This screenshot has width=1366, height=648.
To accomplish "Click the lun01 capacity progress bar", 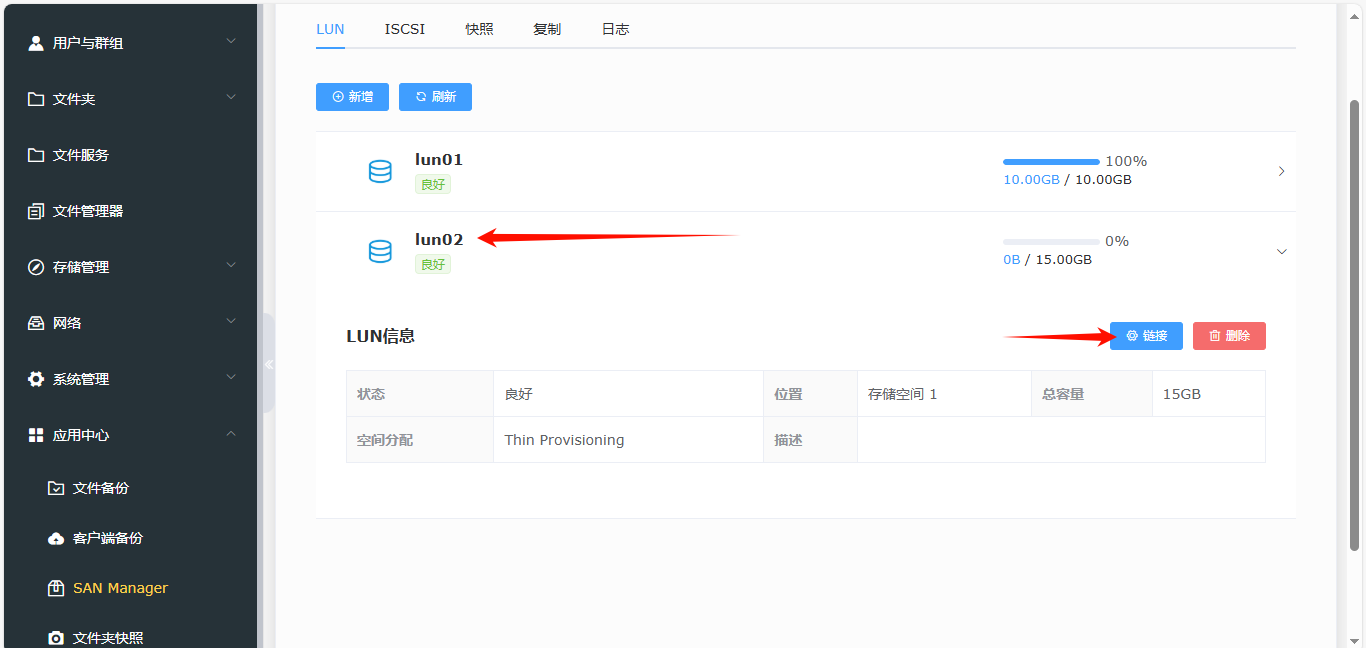I will (x=1050, y=160).
